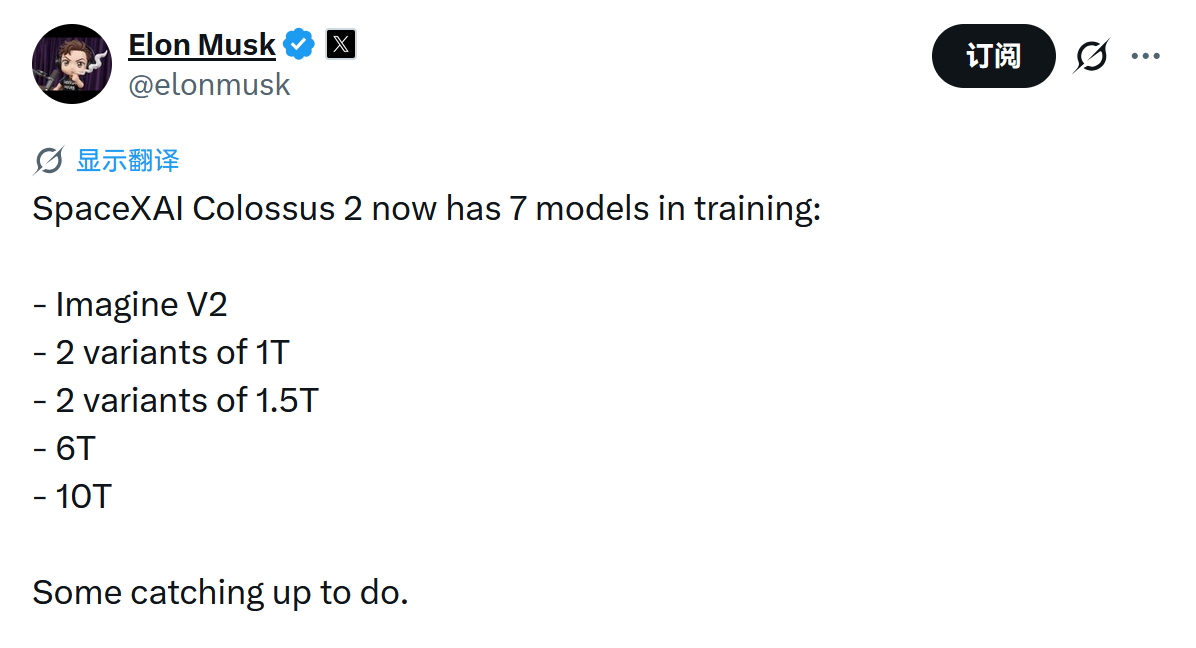Click the Elon Musk display name

point(201,45)
